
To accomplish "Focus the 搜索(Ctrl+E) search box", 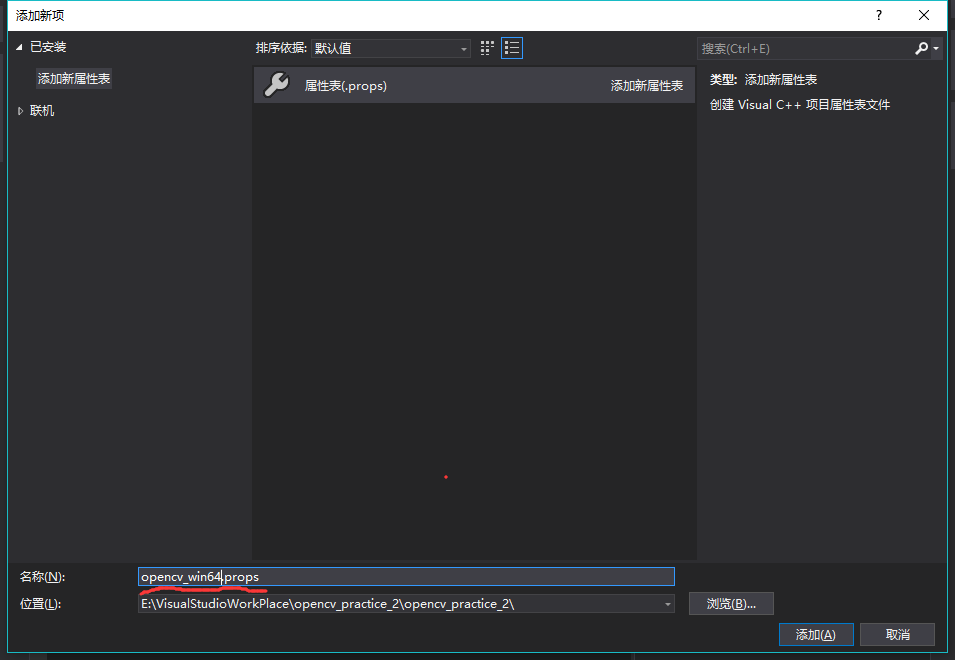I will pyautogui.click(x=805, y=48).
